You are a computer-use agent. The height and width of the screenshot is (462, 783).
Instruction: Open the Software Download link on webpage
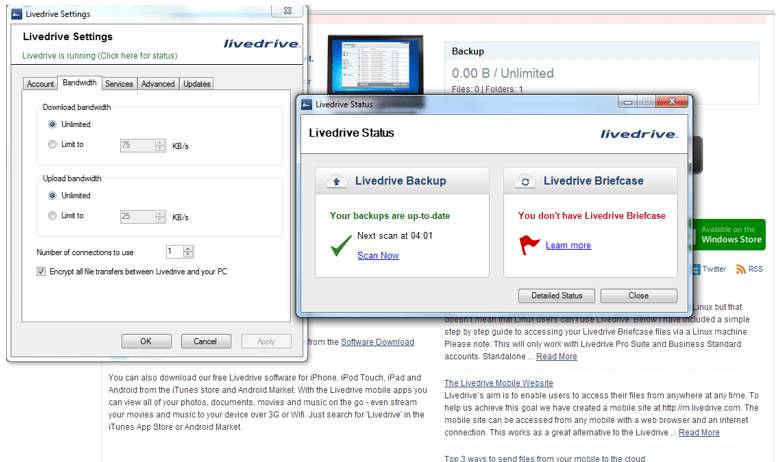[378, 342]
